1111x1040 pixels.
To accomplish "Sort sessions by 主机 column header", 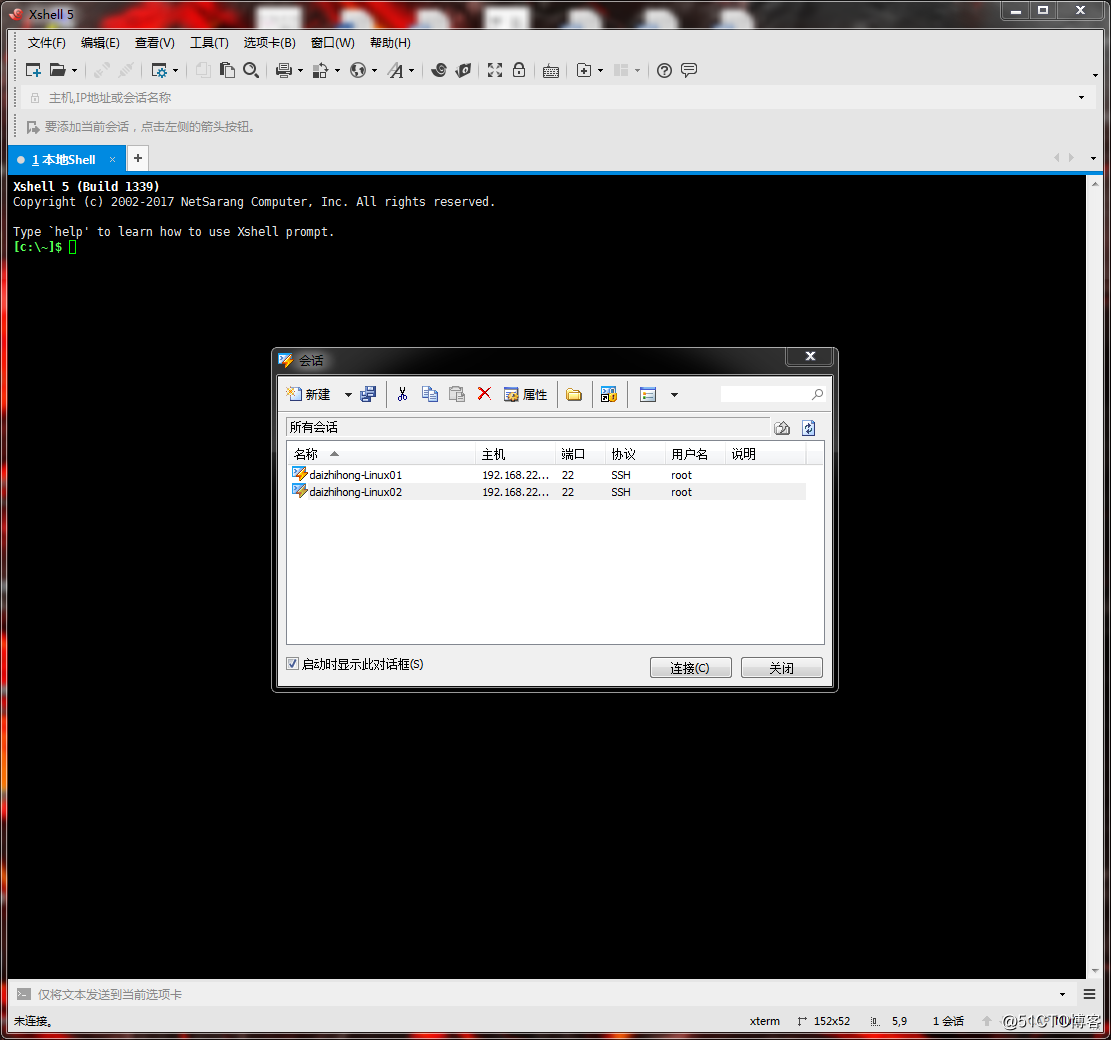I will [x=515, y=454].
